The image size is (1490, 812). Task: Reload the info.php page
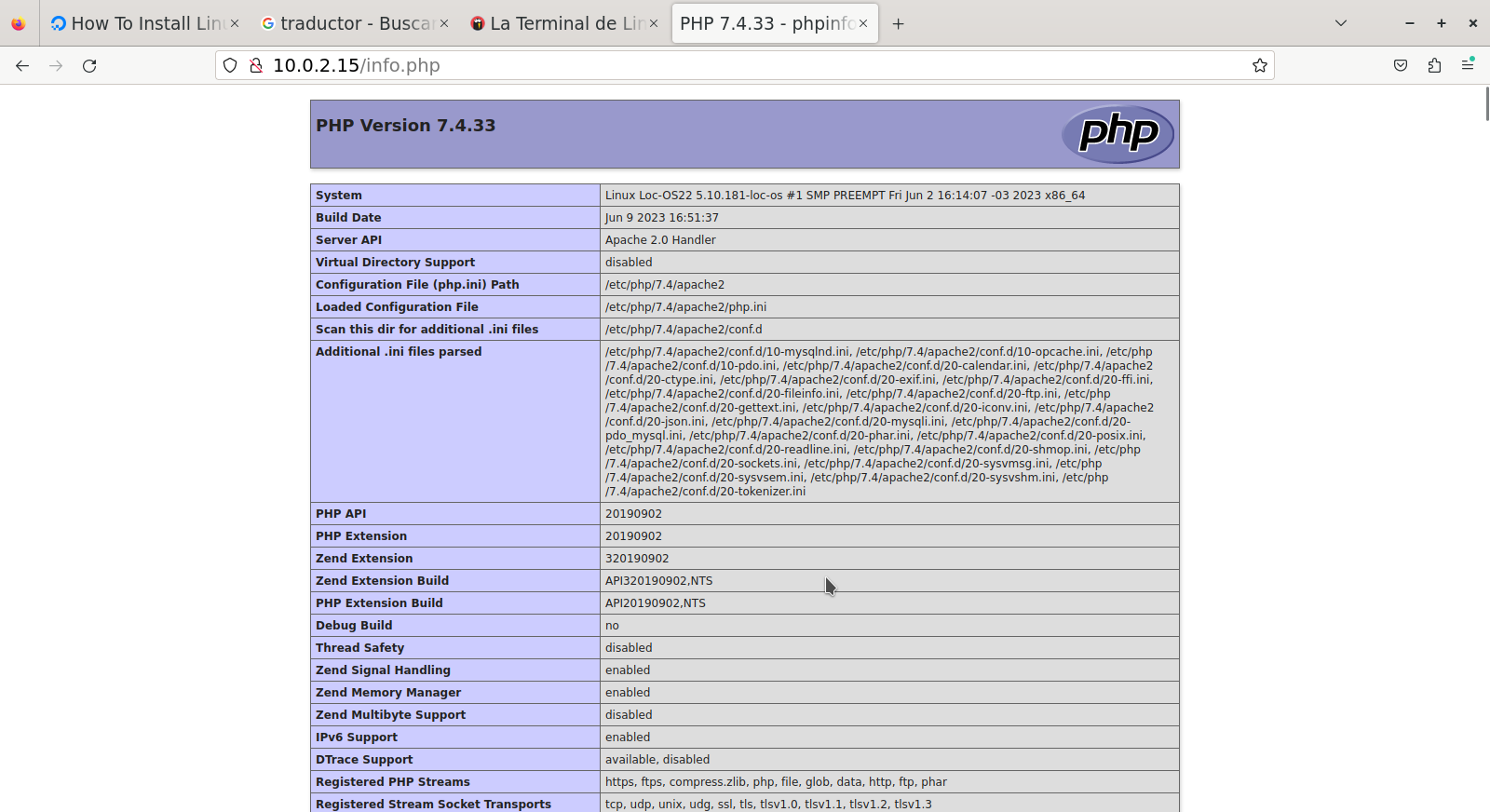(x=89, y=65)
